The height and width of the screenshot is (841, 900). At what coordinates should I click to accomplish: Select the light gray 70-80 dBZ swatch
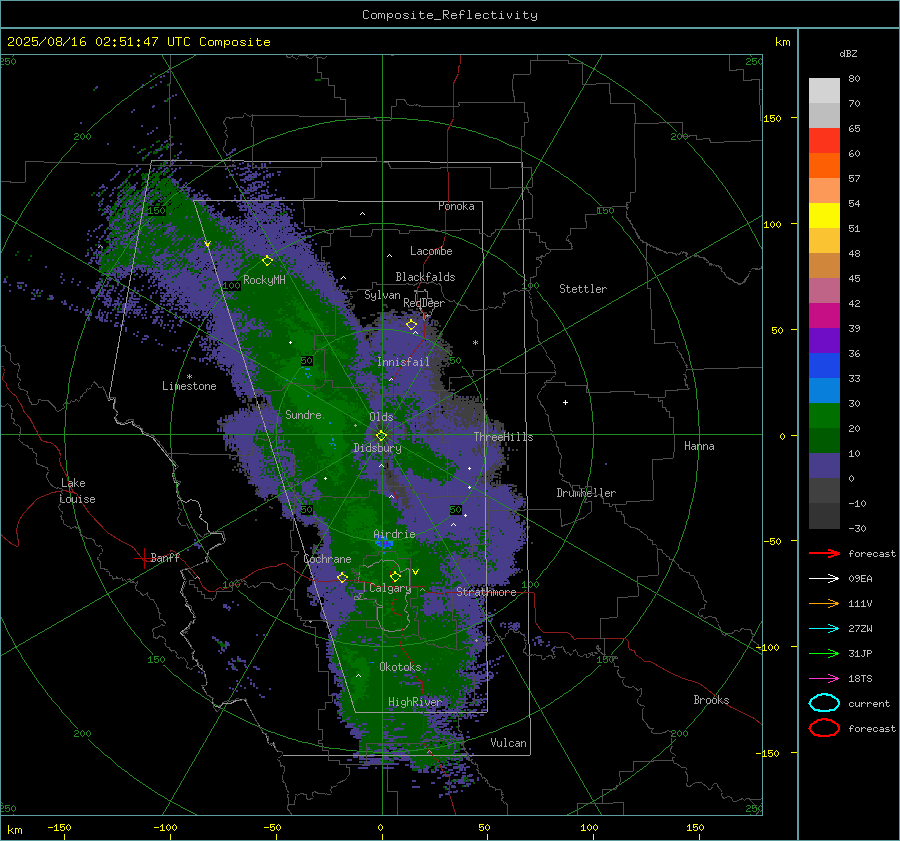click(824, 91)
